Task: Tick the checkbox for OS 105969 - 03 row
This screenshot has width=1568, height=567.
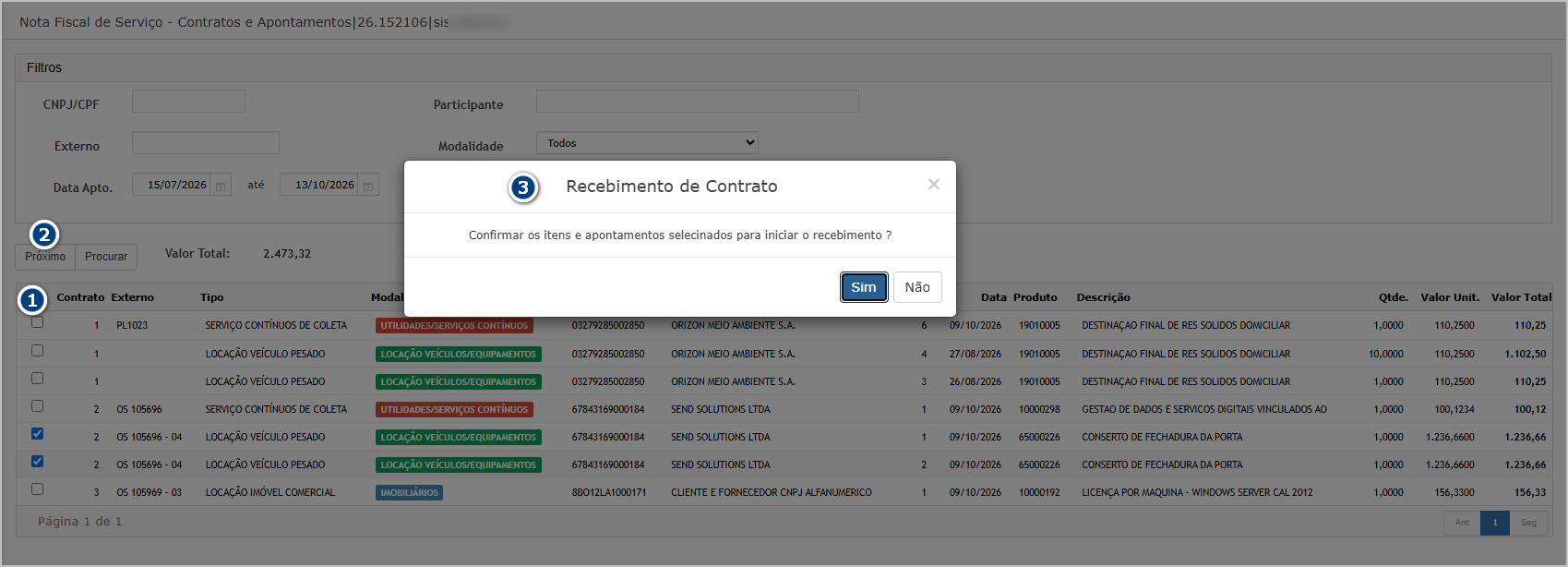Action: pyautogui.click(x=37, y=489)
